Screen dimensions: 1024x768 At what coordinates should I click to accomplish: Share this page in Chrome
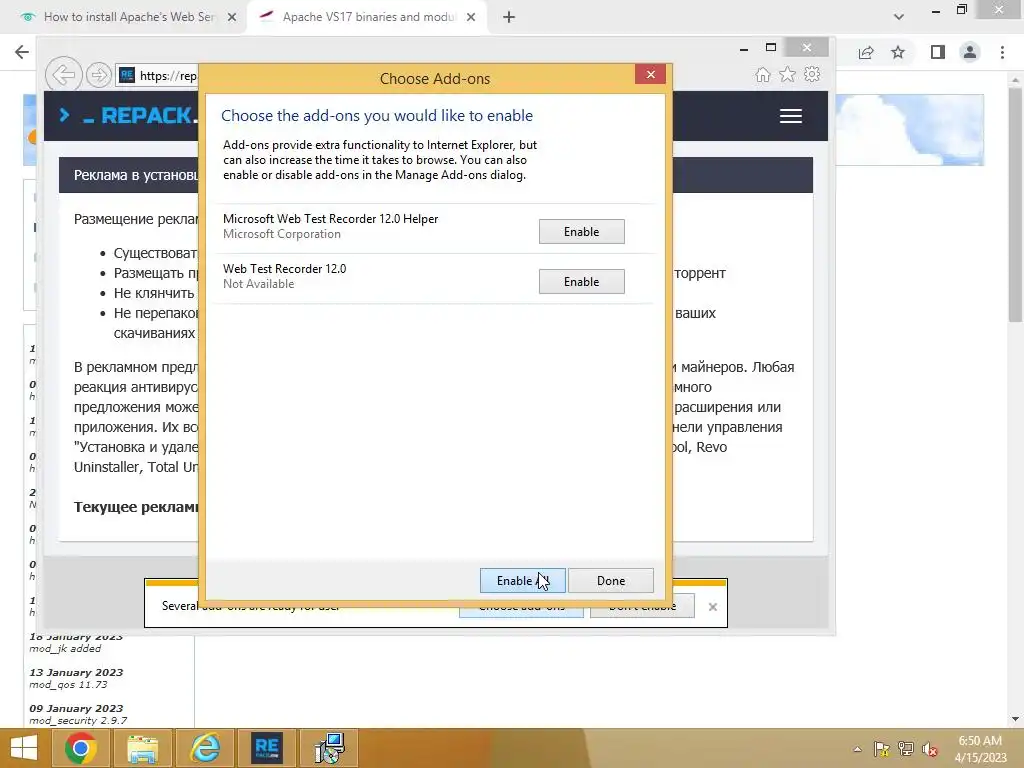pyautogui.click(x=866, y=52)
